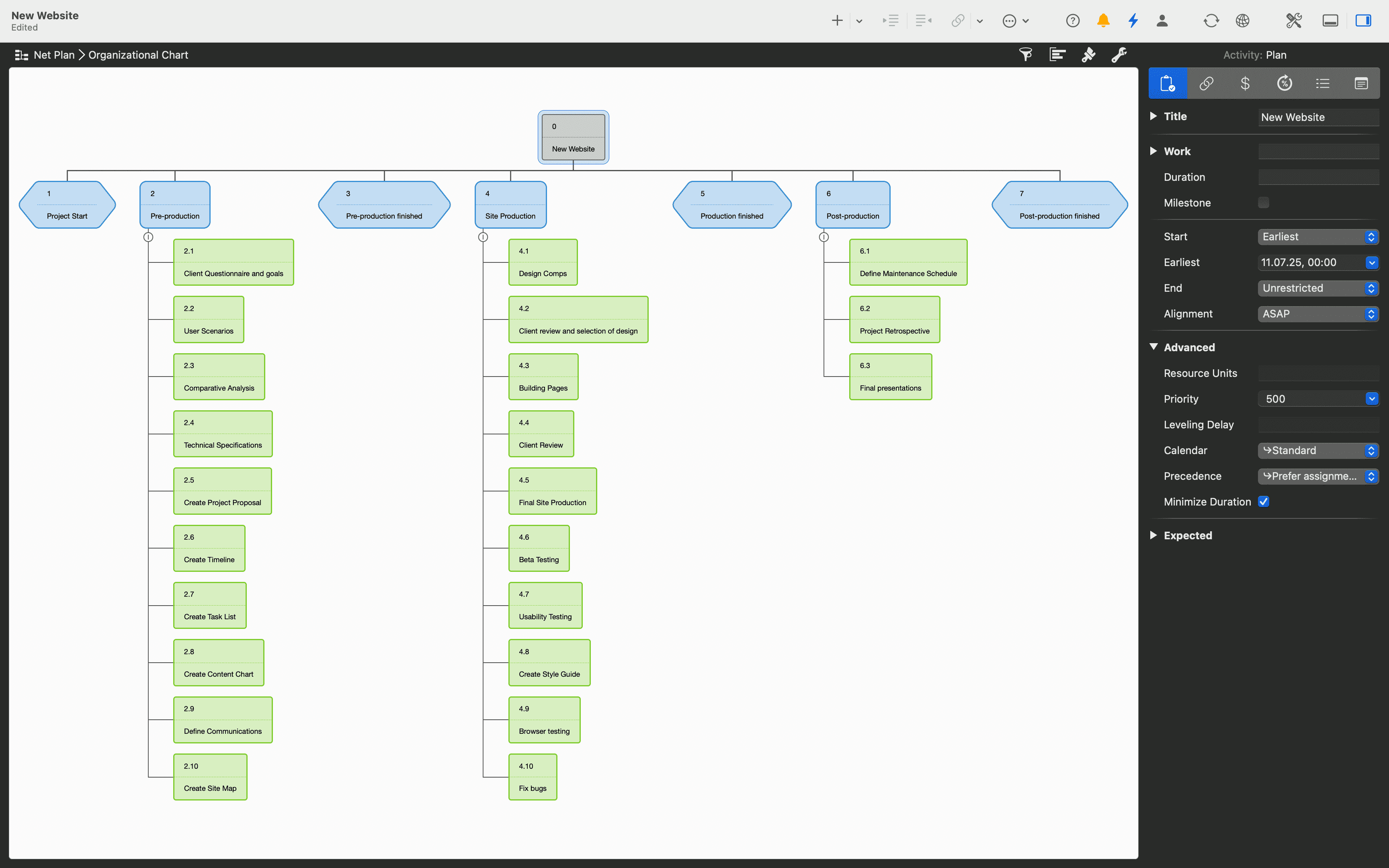Image resolution: width=1389 pixels, height=868 pixels.
Task: Collapse the Advanced section
Action: click(1153, 347)
